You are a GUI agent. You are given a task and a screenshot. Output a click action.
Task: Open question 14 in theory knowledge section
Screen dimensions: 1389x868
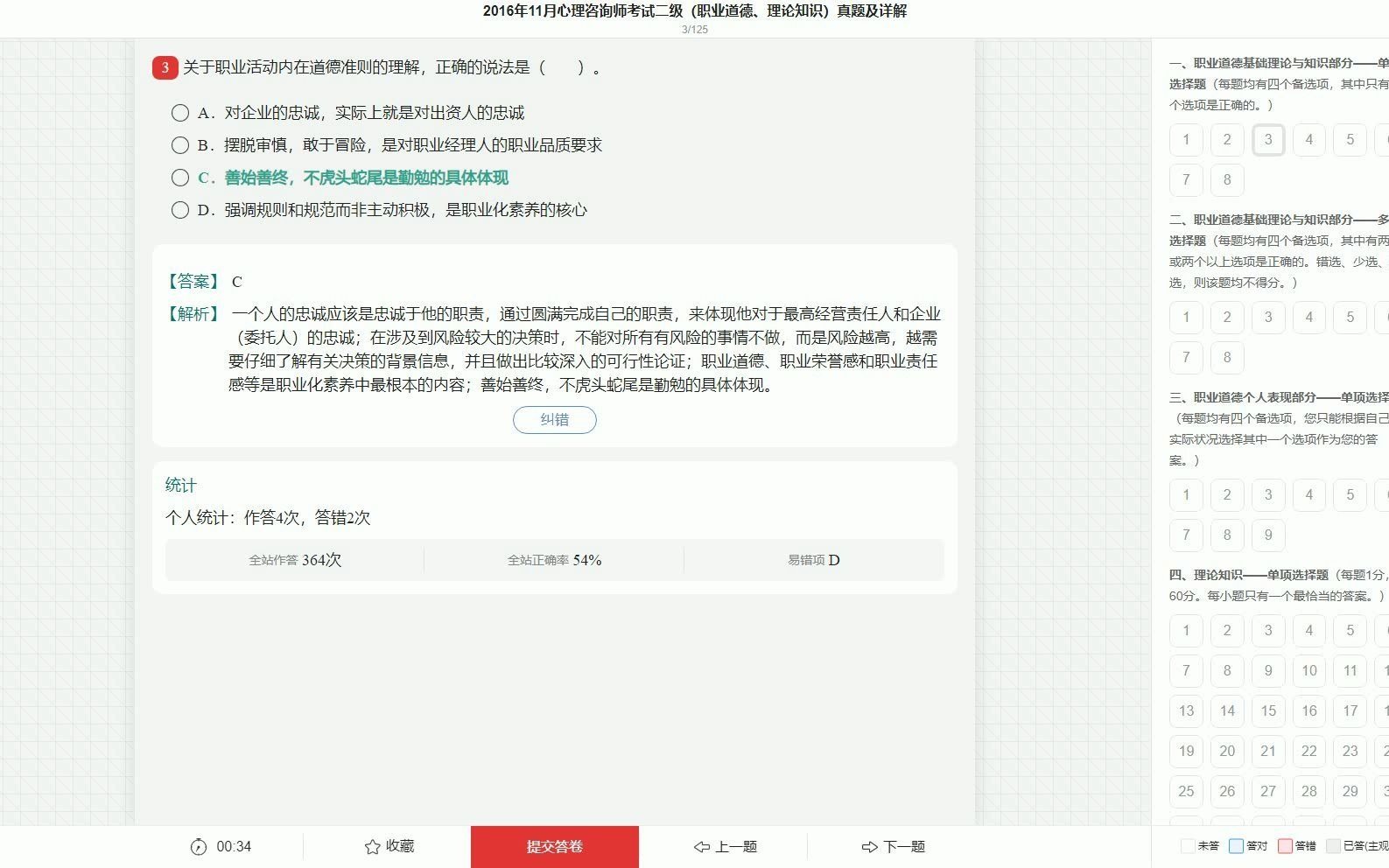[1227, 710]
